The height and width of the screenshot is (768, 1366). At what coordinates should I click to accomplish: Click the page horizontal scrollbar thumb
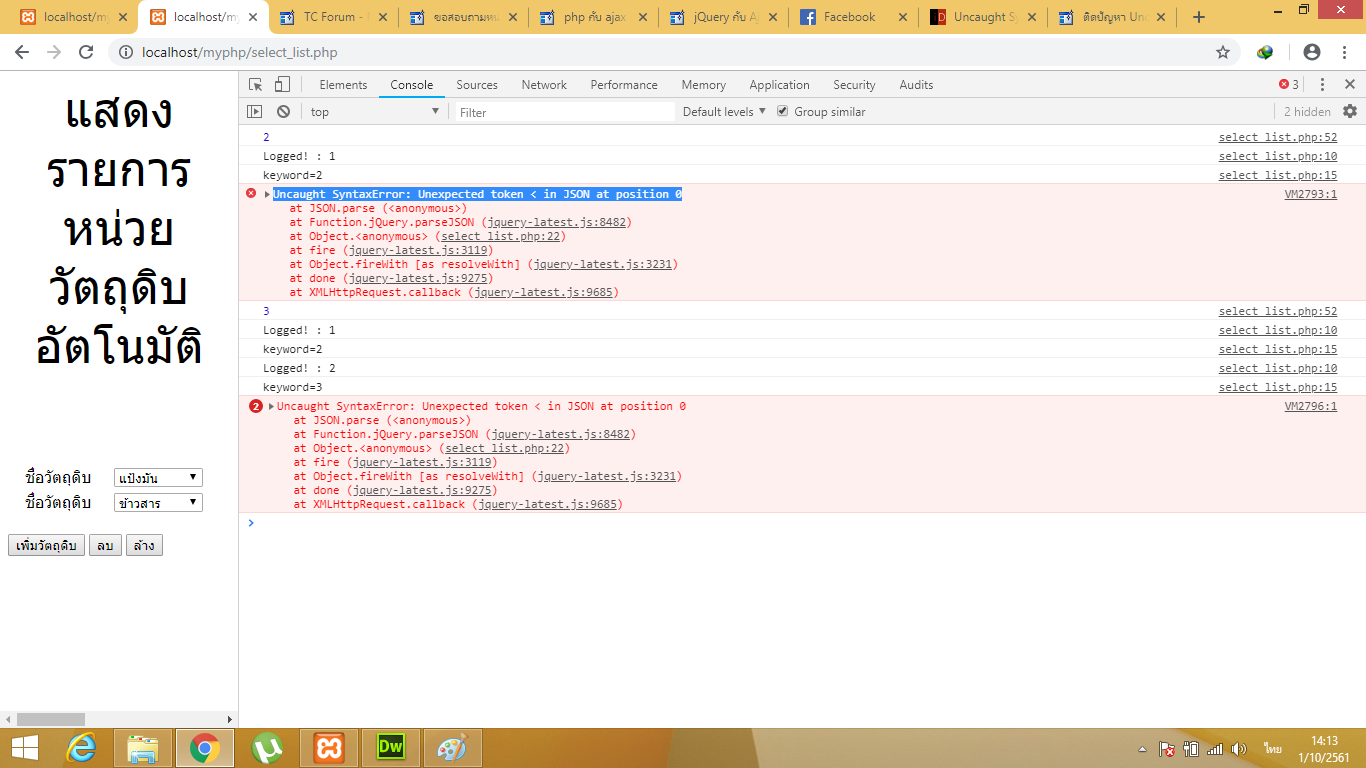(x=51, y=719)
